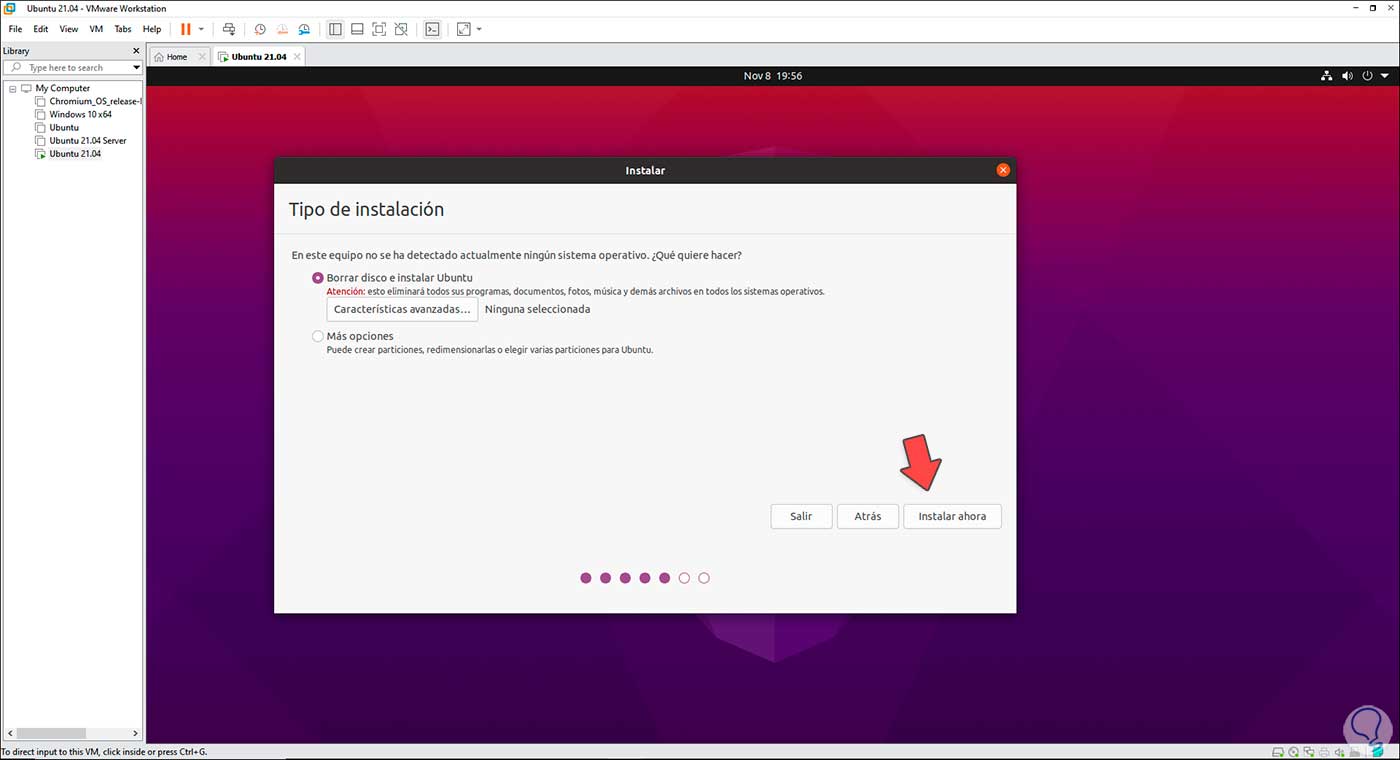Click the Instalar ahora button
The image size is (1400, 760).
click(952, 516)
